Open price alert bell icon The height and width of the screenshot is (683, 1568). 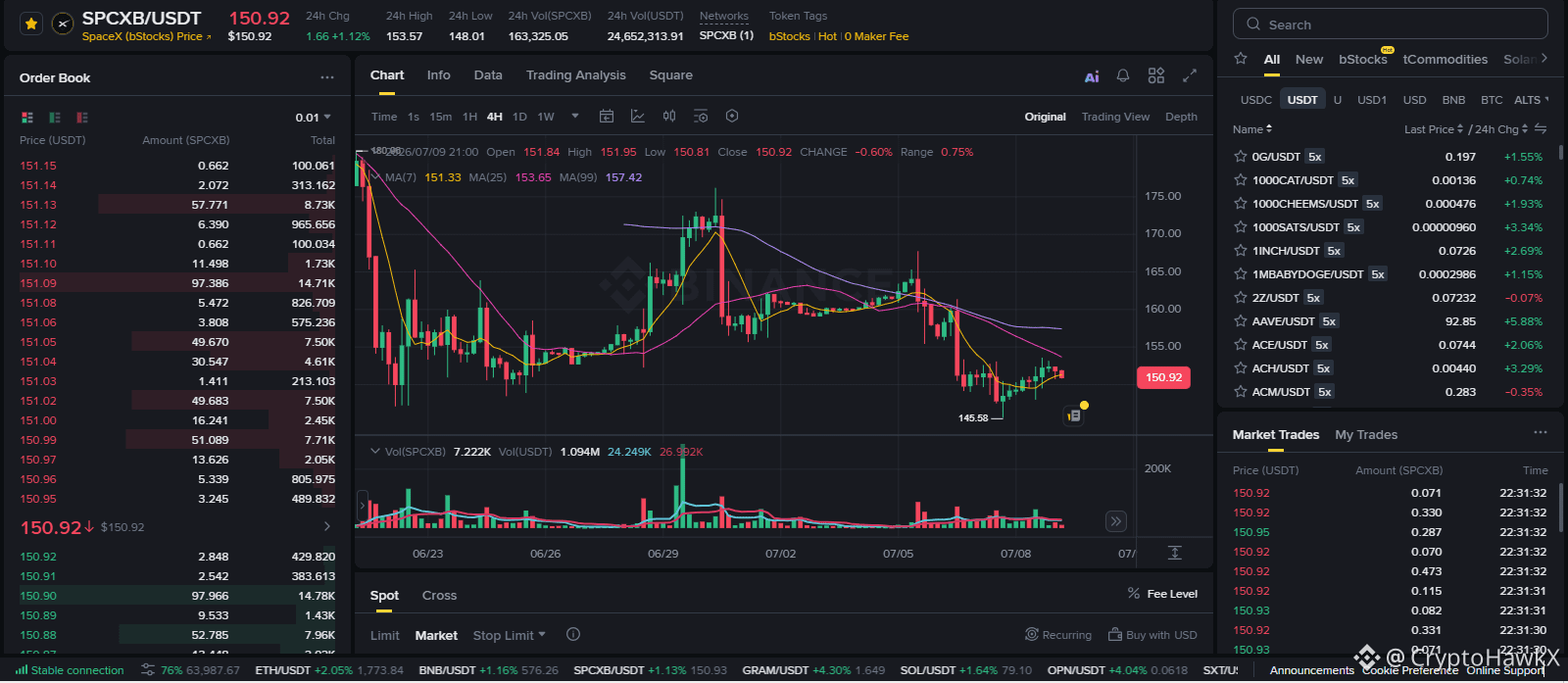pos(1123,75)
